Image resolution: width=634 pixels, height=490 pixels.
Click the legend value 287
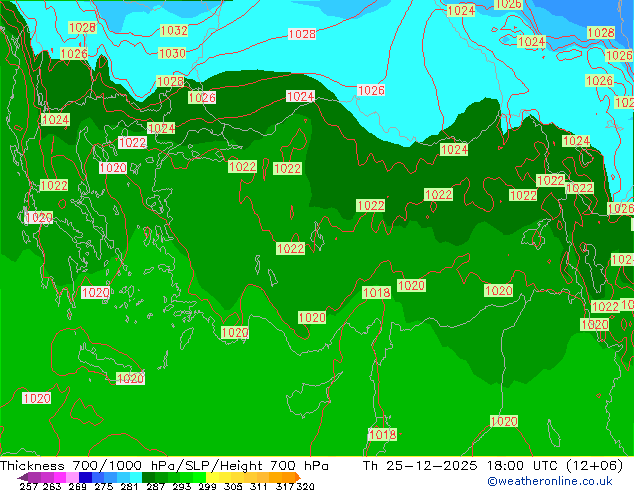(155, 486)
